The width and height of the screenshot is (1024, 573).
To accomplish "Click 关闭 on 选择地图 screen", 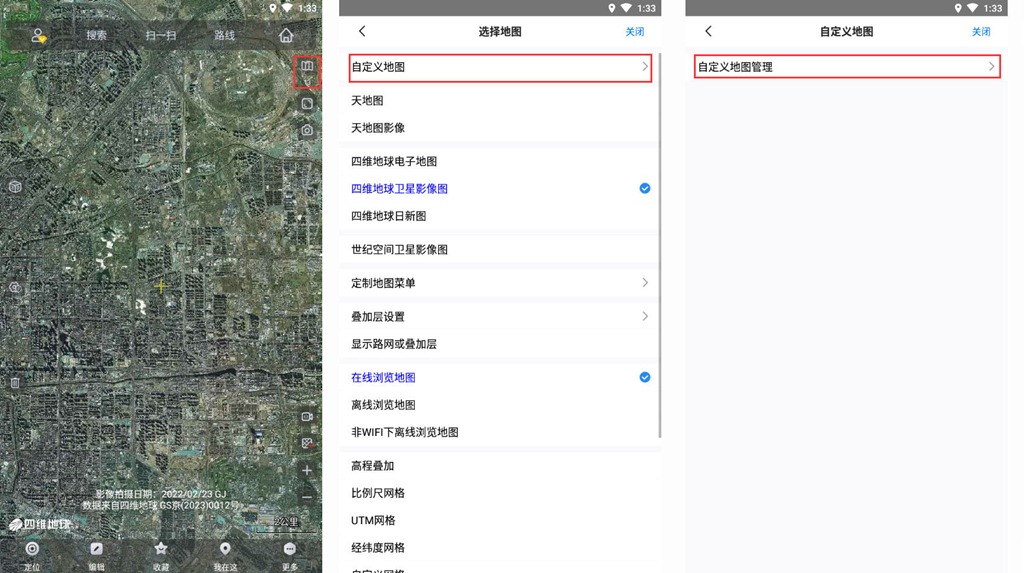I will tap(635, 32).
